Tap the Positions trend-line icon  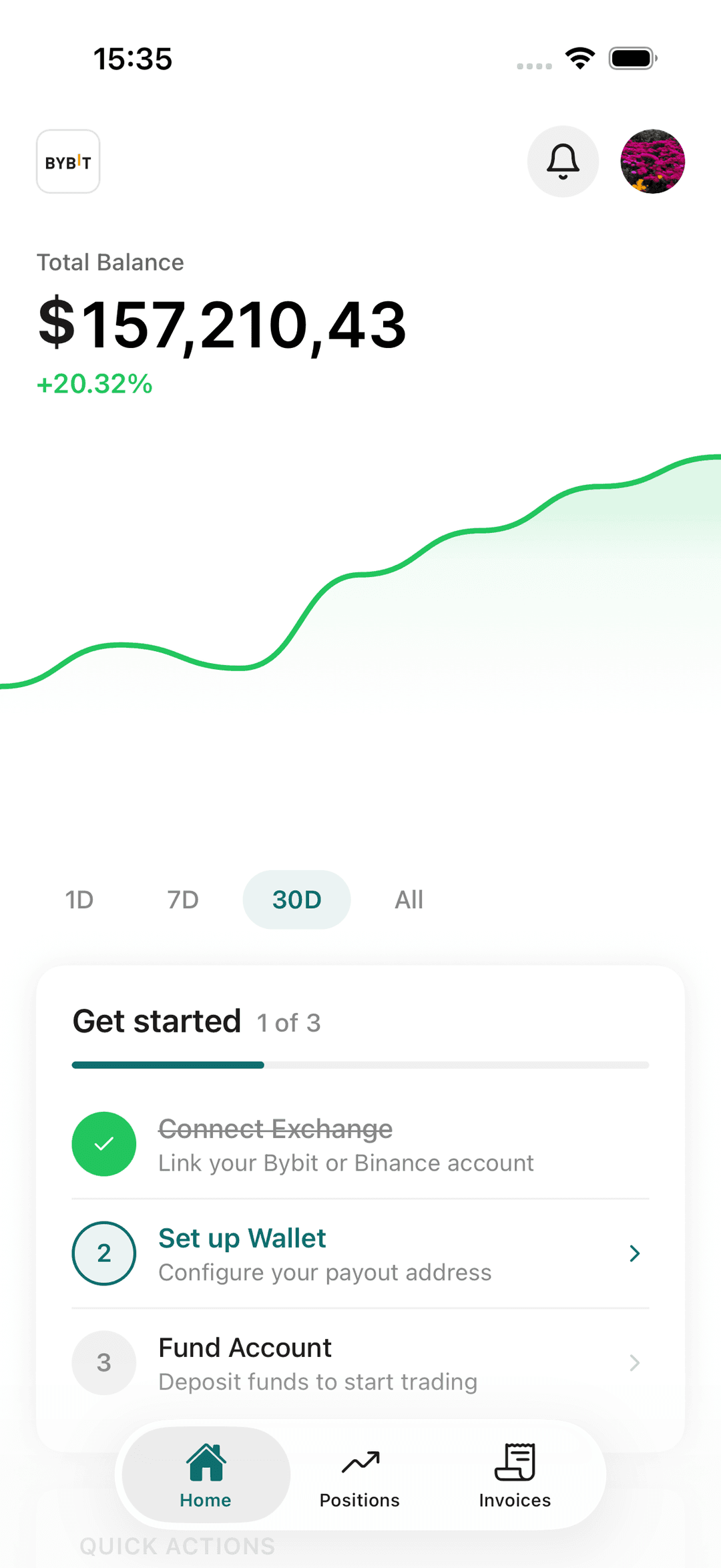359,1459
